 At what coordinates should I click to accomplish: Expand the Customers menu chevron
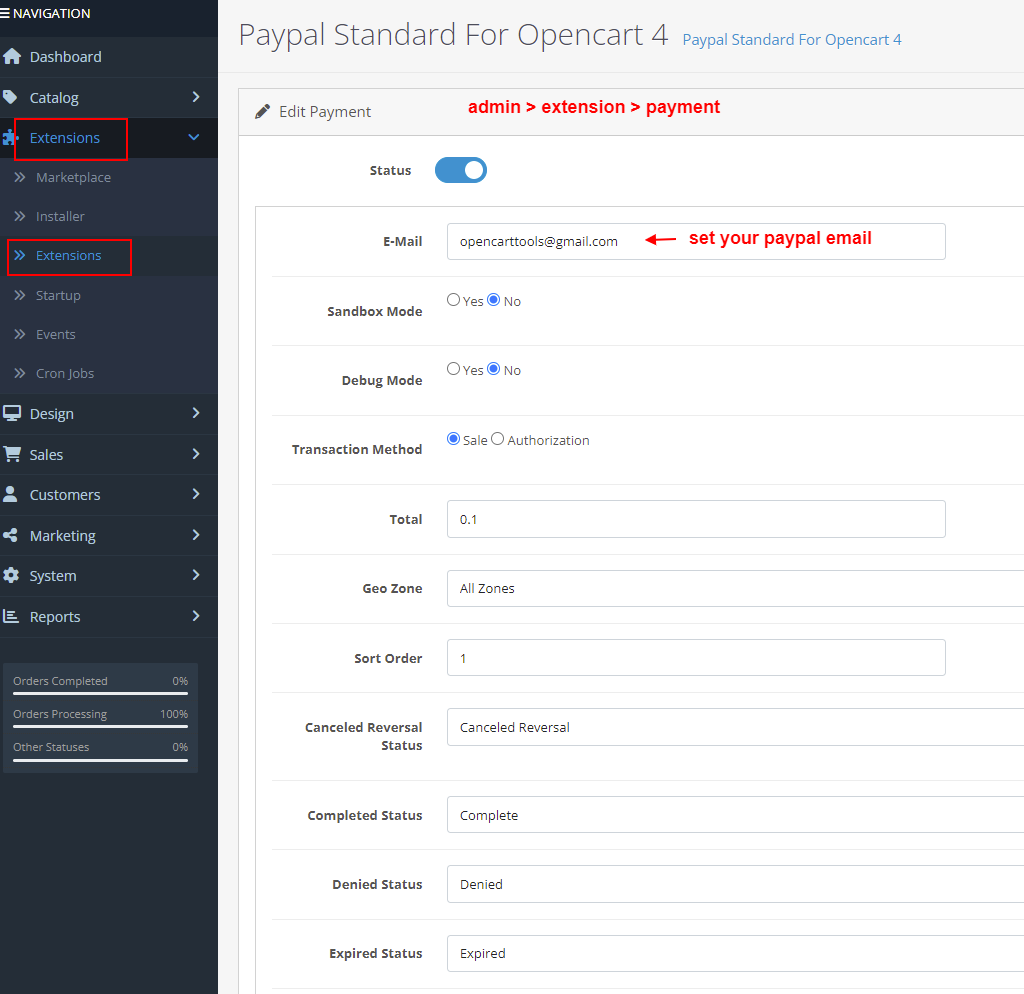coord(195,494)
